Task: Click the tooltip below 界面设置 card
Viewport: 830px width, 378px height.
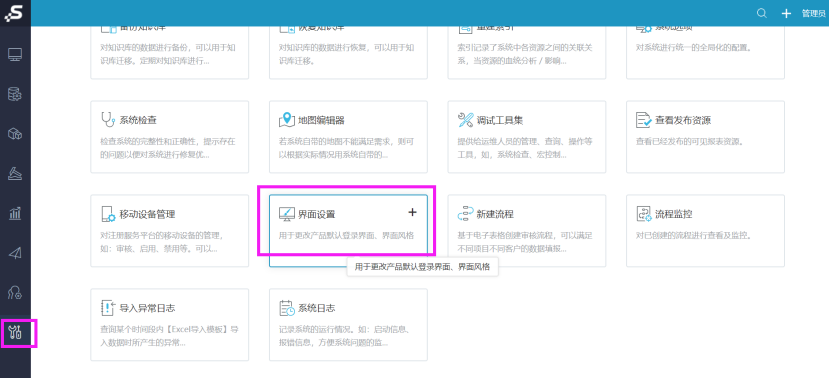Action: click(422, 267)
